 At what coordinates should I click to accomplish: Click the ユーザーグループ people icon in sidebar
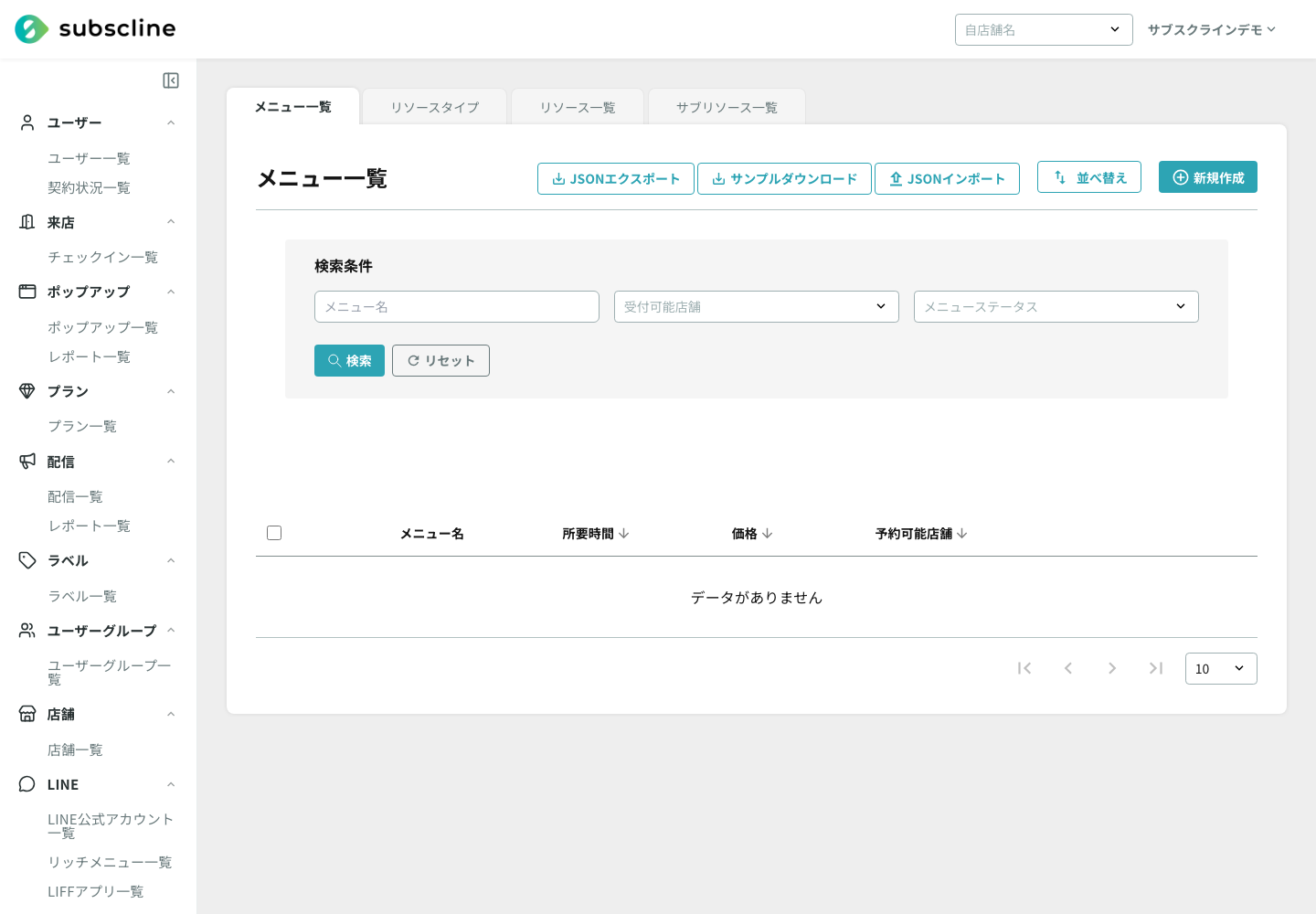[27, 631]
